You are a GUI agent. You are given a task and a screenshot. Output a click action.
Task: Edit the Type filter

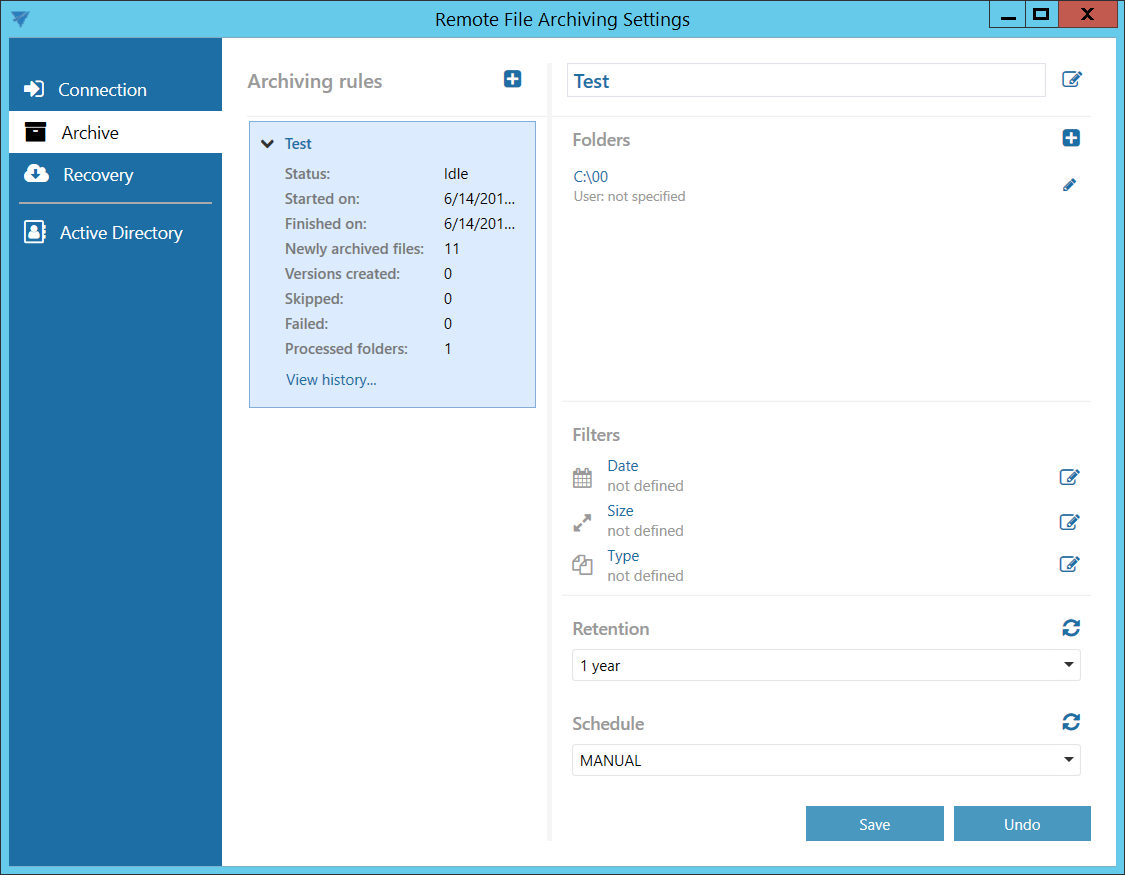(x=1069, y=564)
